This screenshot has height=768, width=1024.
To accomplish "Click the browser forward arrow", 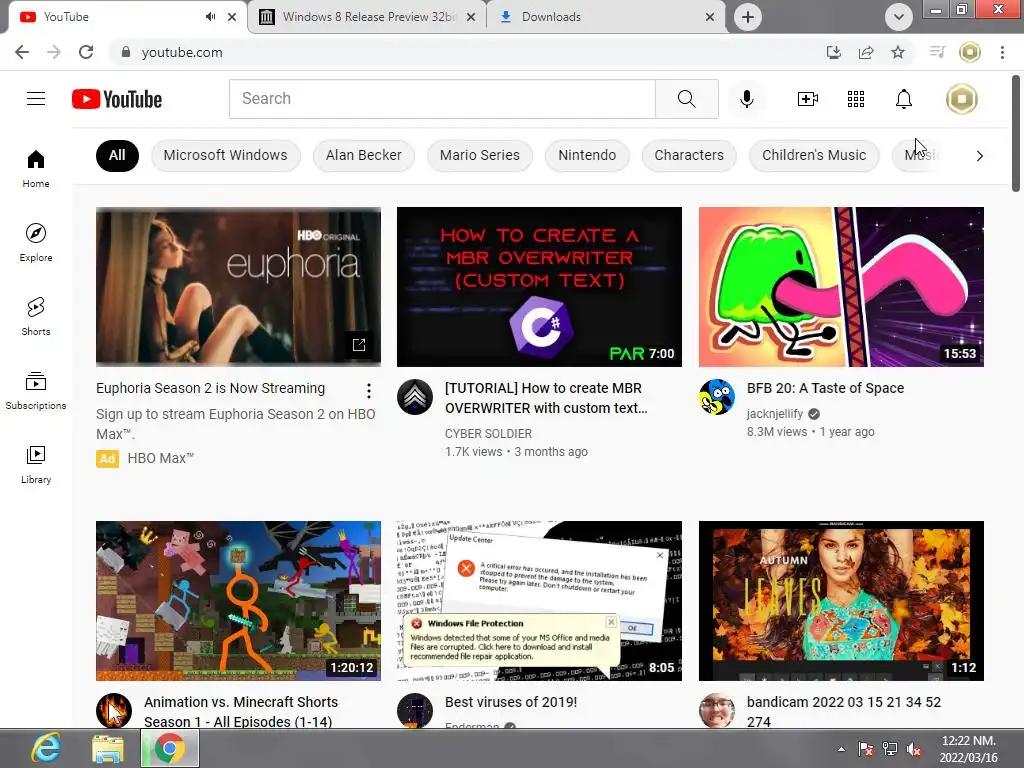I will [x=54, y=52].
